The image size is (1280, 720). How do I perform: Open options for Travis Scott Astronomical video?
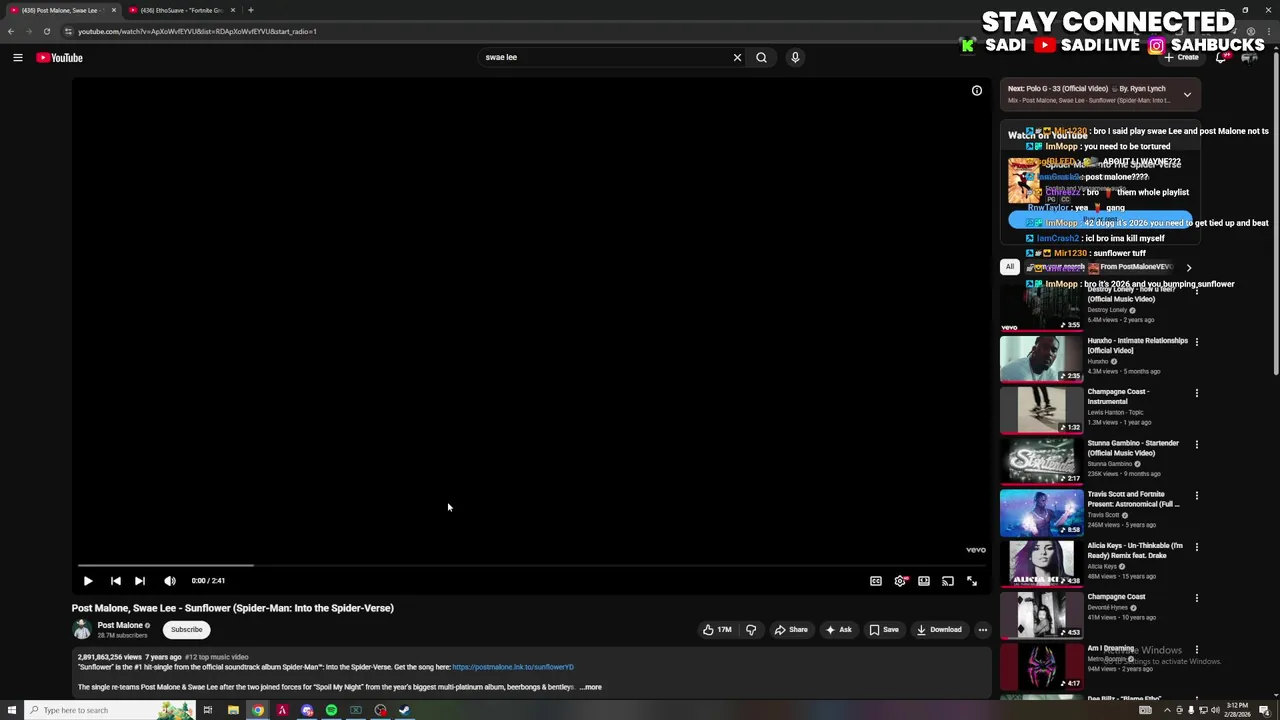(1196, 495)
